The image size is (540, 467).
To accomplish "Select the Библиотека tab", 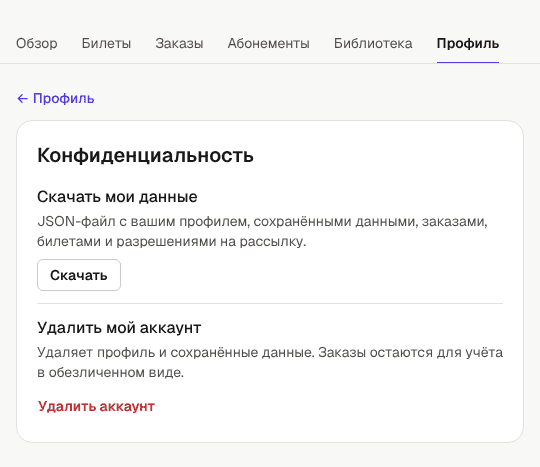I will 373,43.
